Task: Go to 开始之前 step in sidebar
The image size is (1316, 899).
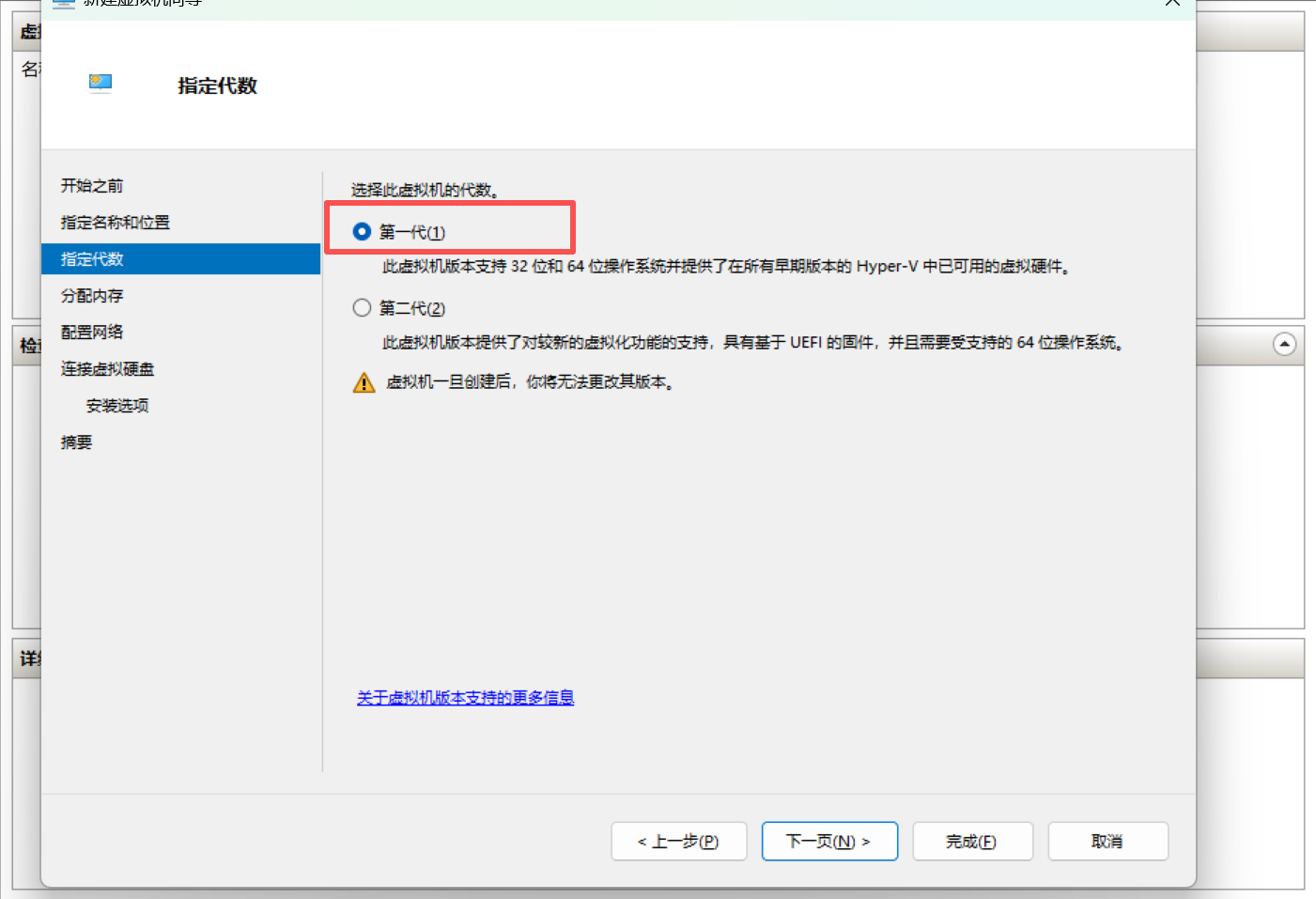Action: click(x=92, y=186)
